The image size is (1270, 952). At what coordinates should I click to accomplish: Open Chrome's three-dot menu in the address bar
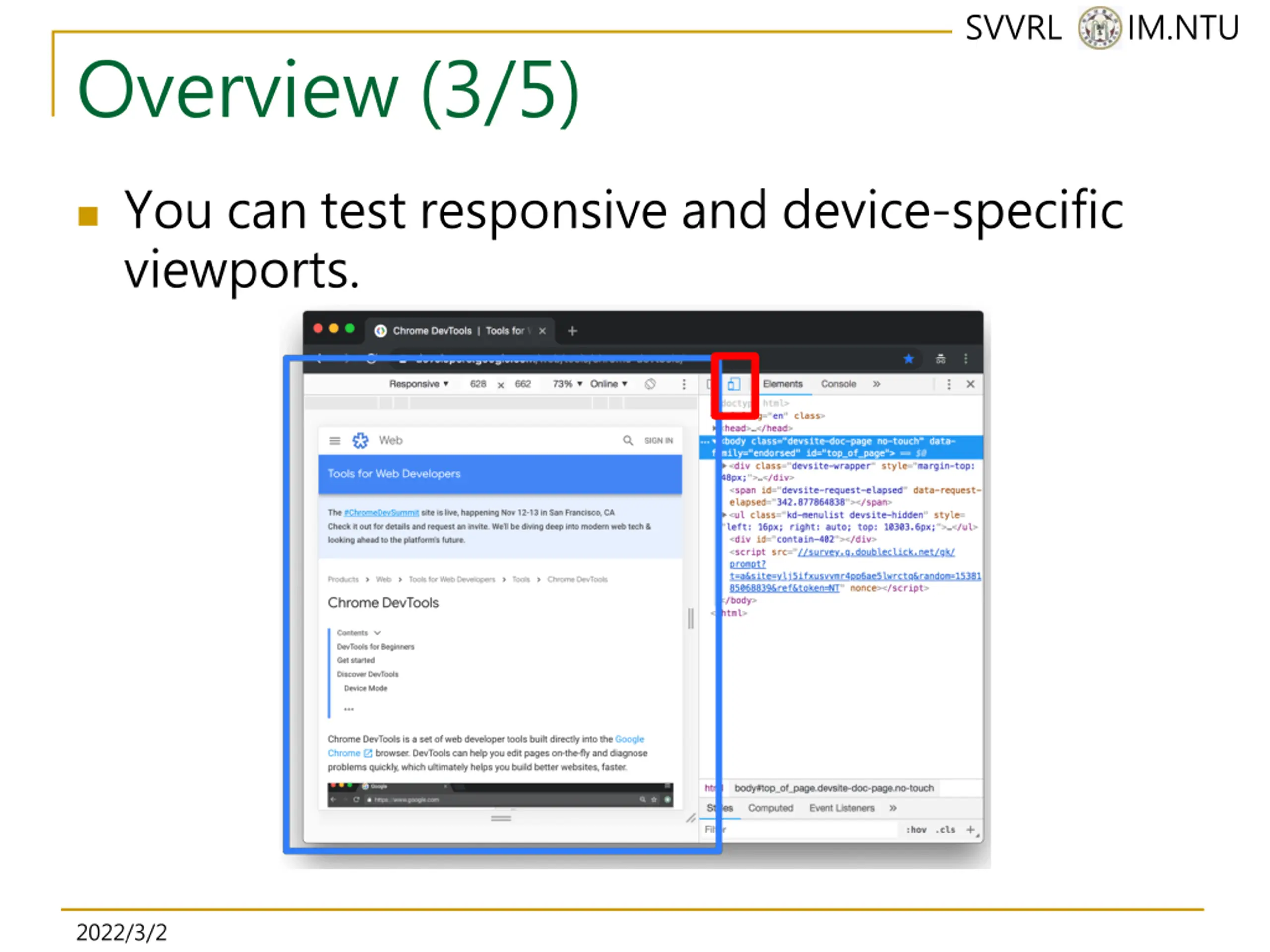966,358
